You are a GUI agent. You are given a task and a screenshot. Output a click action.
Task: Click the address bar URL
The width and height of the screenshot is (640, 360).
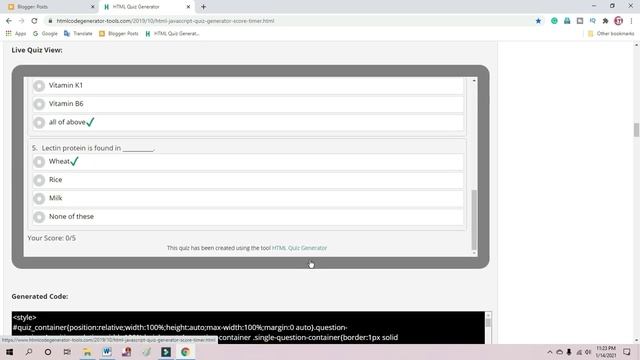click(x=165, y=21)
